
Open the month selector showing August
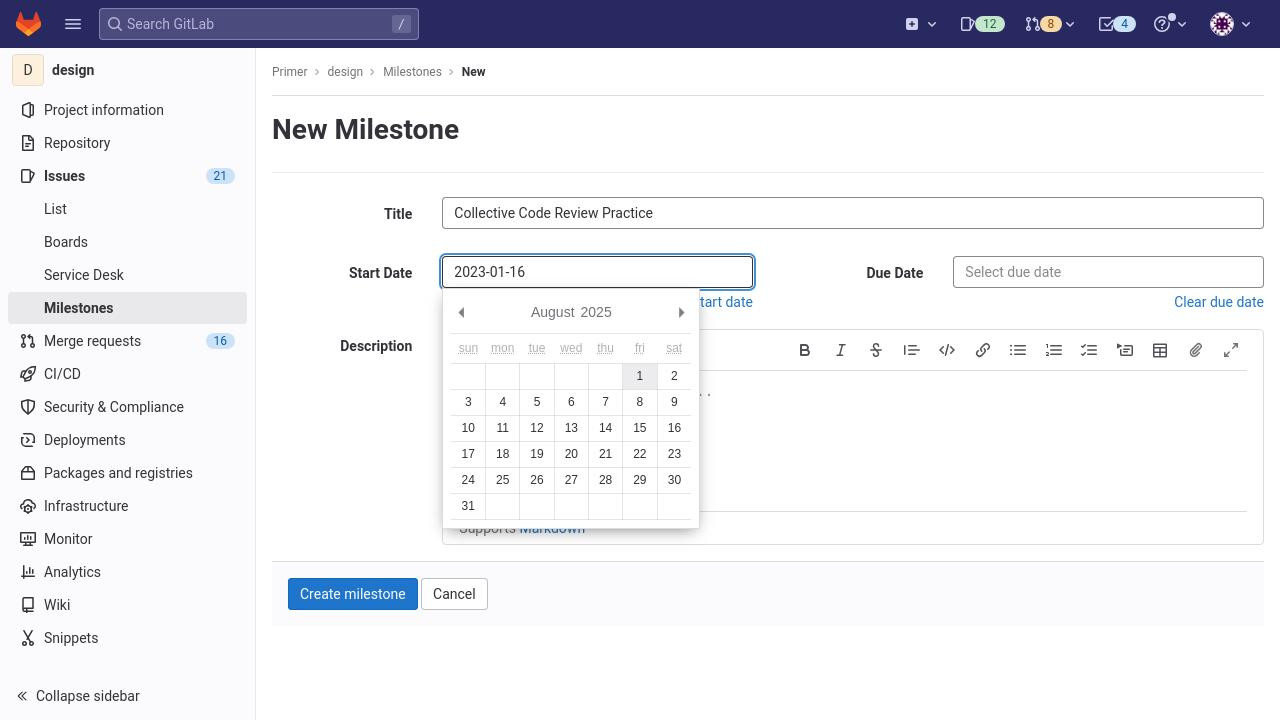[553, 312]
